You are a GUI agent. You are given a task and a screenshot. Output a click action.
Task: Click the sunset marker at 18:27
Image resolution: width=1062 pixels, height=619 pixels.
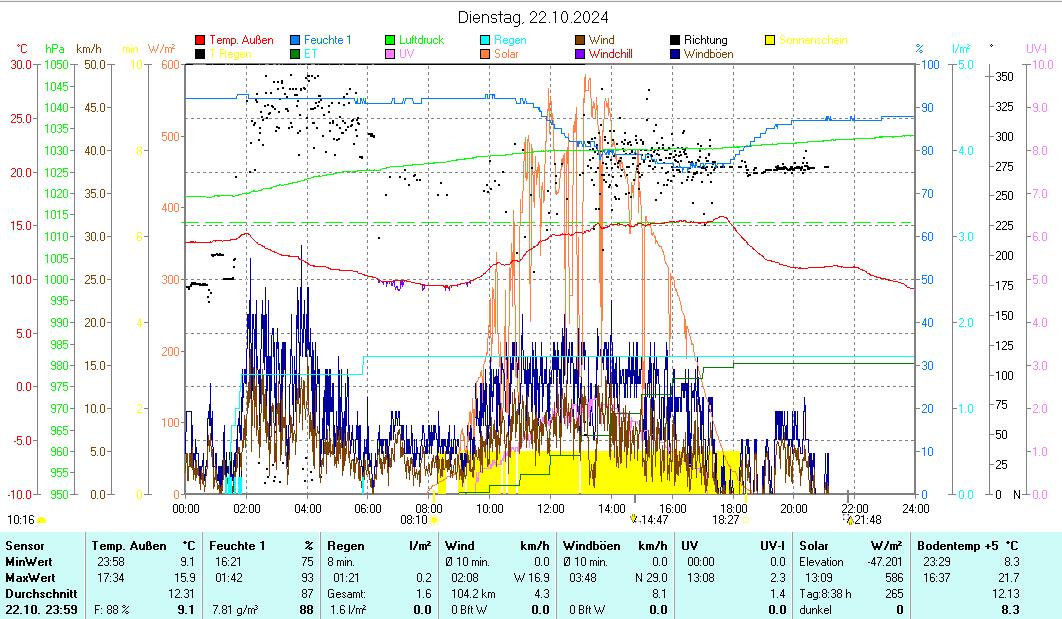(x=744, y=520)
